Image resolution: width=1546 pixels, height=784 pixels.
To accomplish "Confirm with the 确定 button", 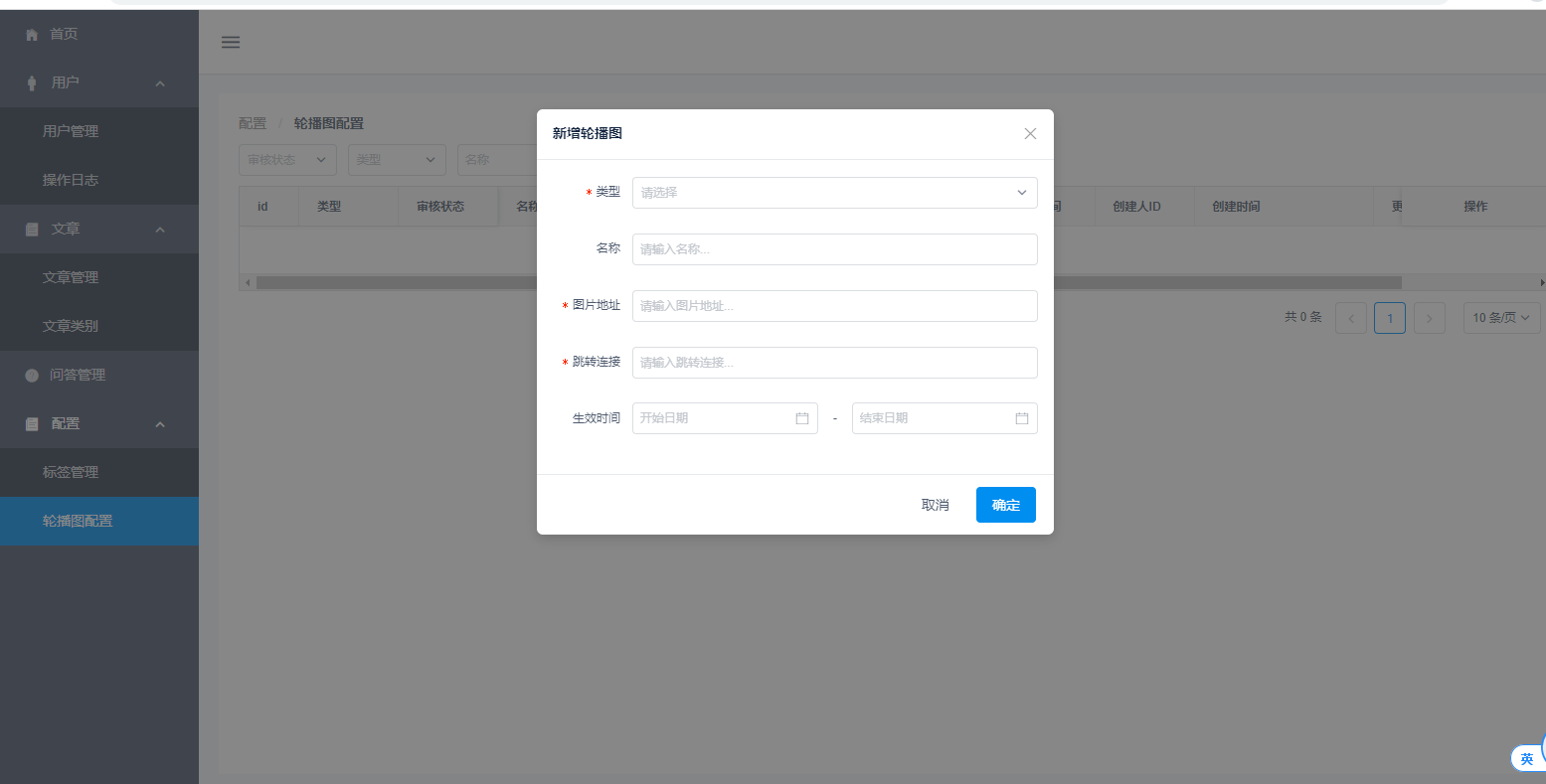I will point(1006,505).
